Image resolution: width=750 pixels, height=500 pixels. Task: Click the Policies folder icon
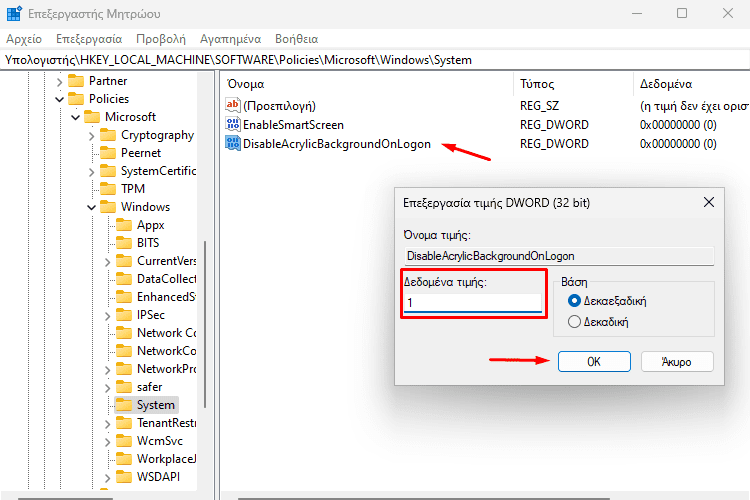click(76, 99)
